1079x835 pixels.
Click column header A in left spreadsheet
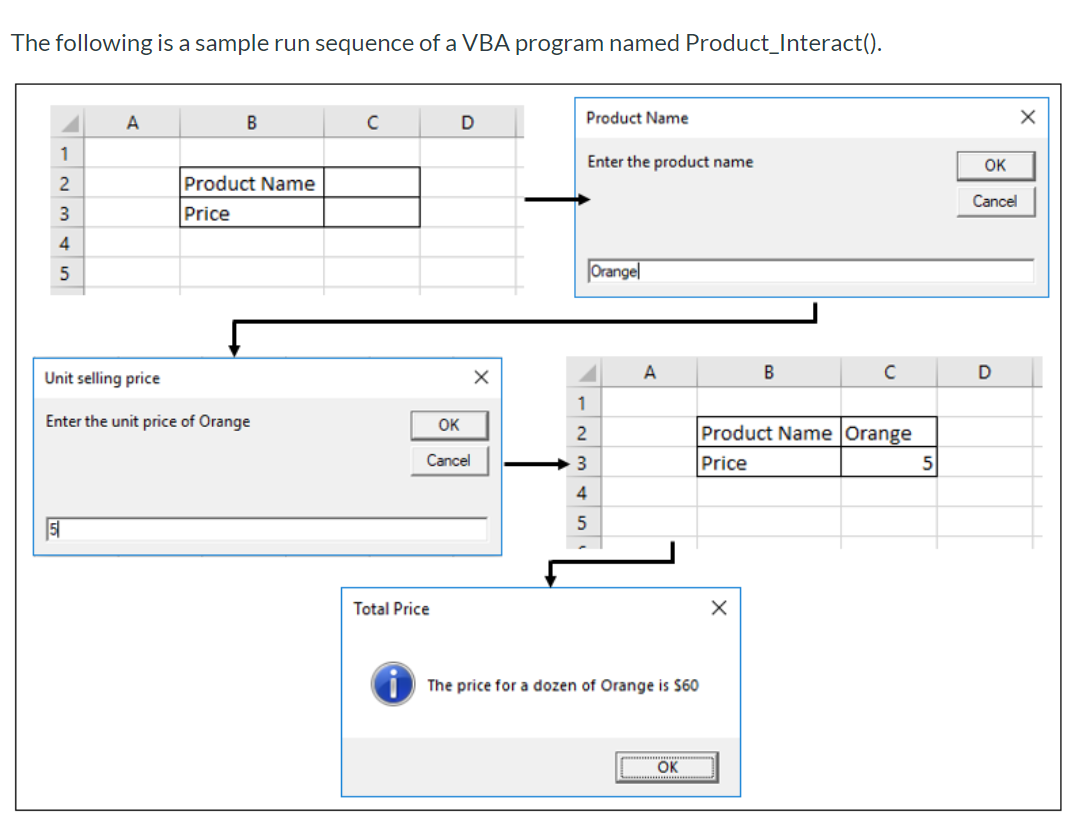tap(132, 122)
